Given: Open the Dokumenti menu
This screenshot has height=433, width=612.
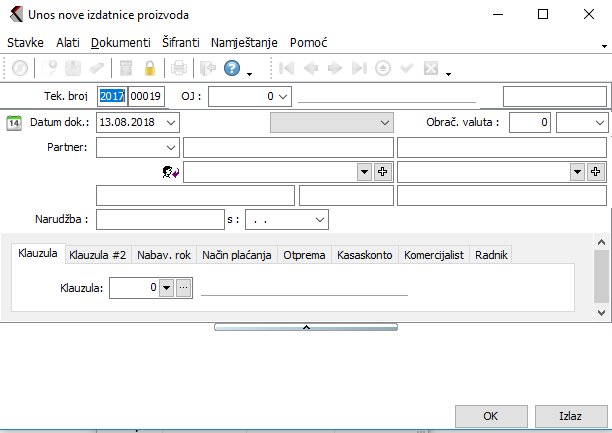Looking at the screenshot, I should [x=120, y=43].
